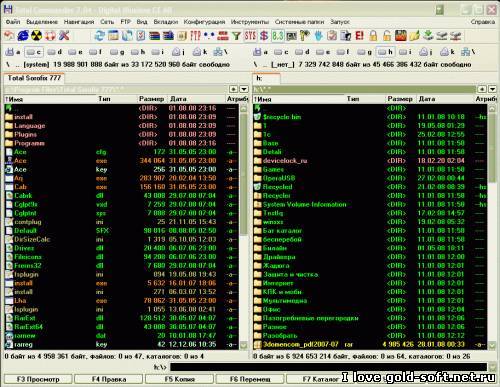Viewport: 500px width, 387px height.
Task: Select the Plugins folder in left panel
Action: [122, 134]
